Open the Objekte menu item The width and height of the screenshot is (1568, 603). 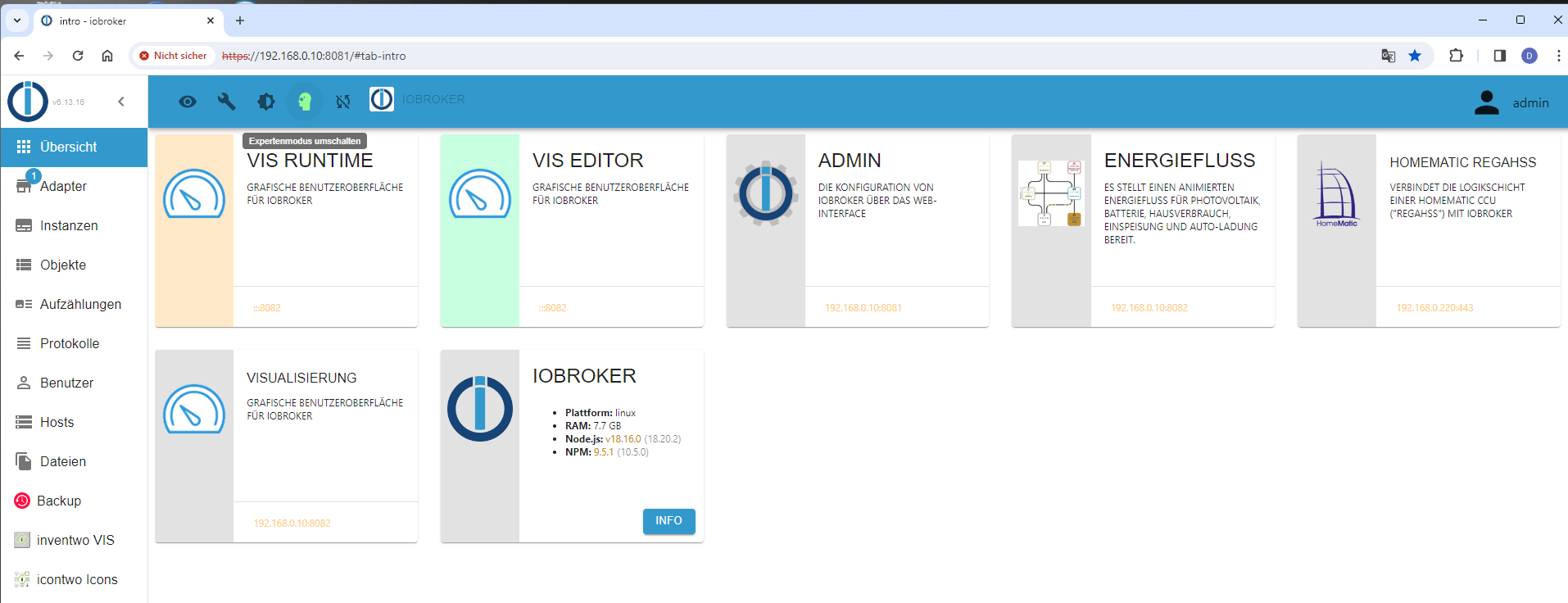pos(74,265)
